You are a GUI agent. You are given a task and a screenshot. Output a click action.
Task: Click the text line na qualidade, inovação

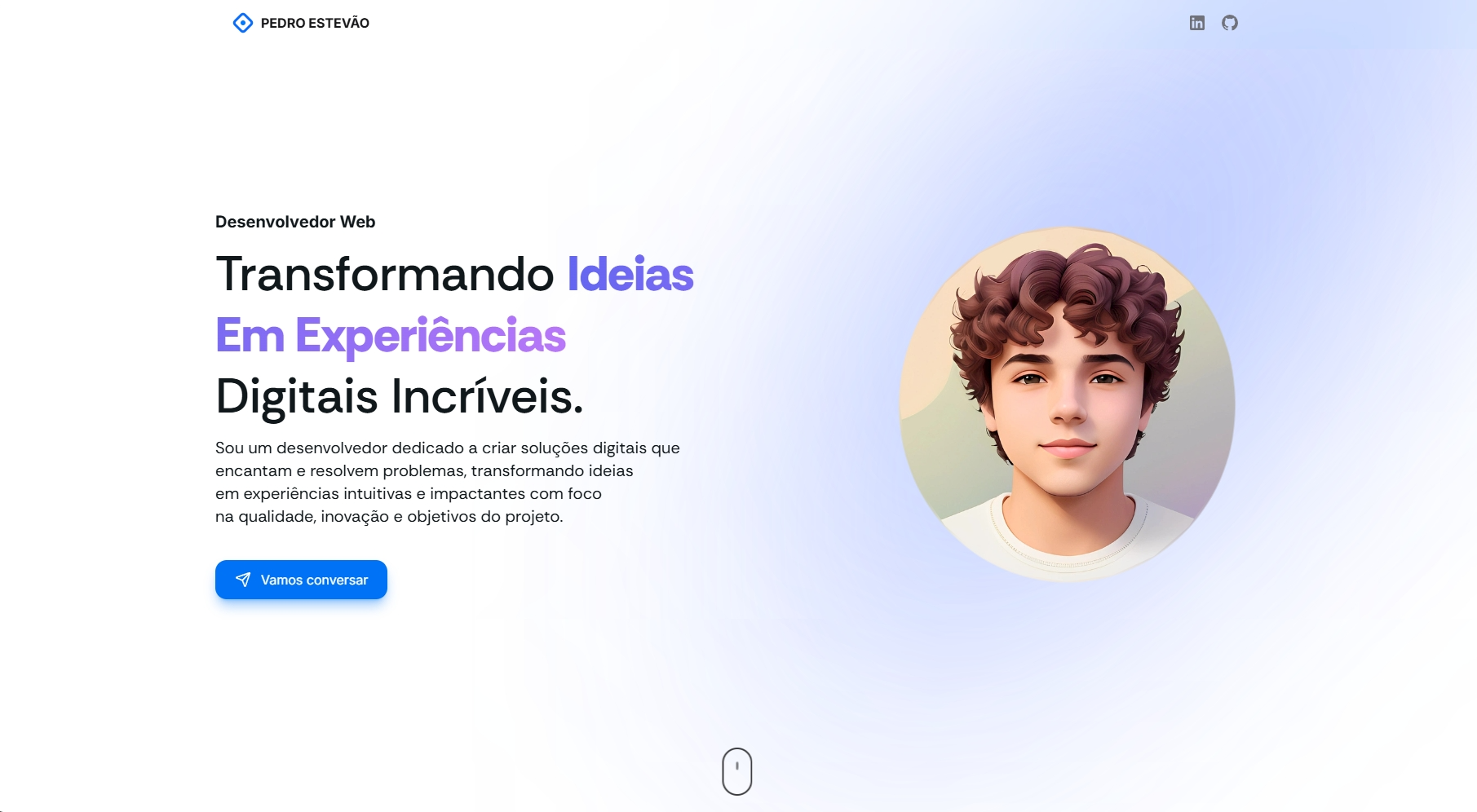(x=389, y=516)
